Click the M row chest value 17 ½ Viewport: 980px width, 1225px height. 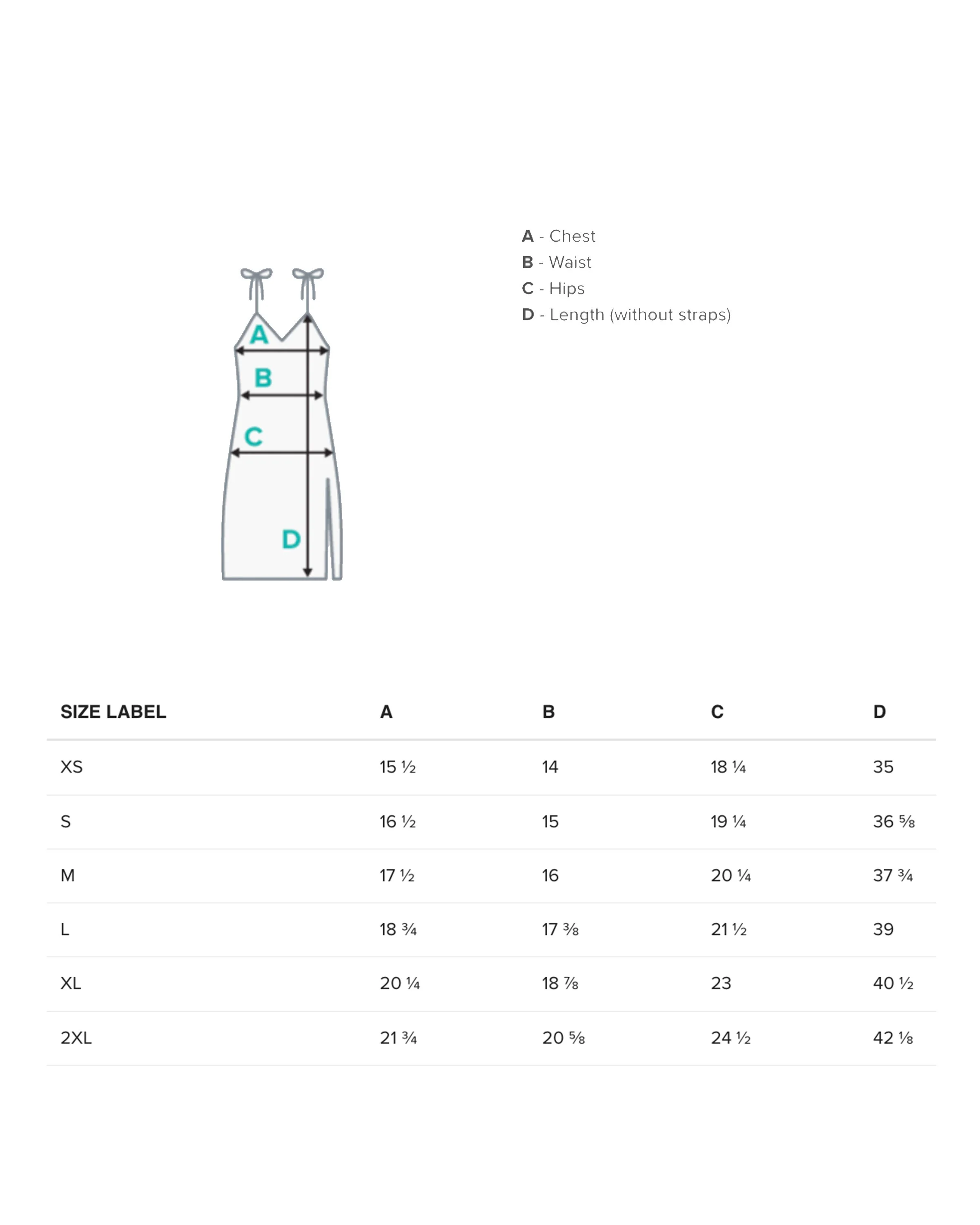(x=396, y=875)
